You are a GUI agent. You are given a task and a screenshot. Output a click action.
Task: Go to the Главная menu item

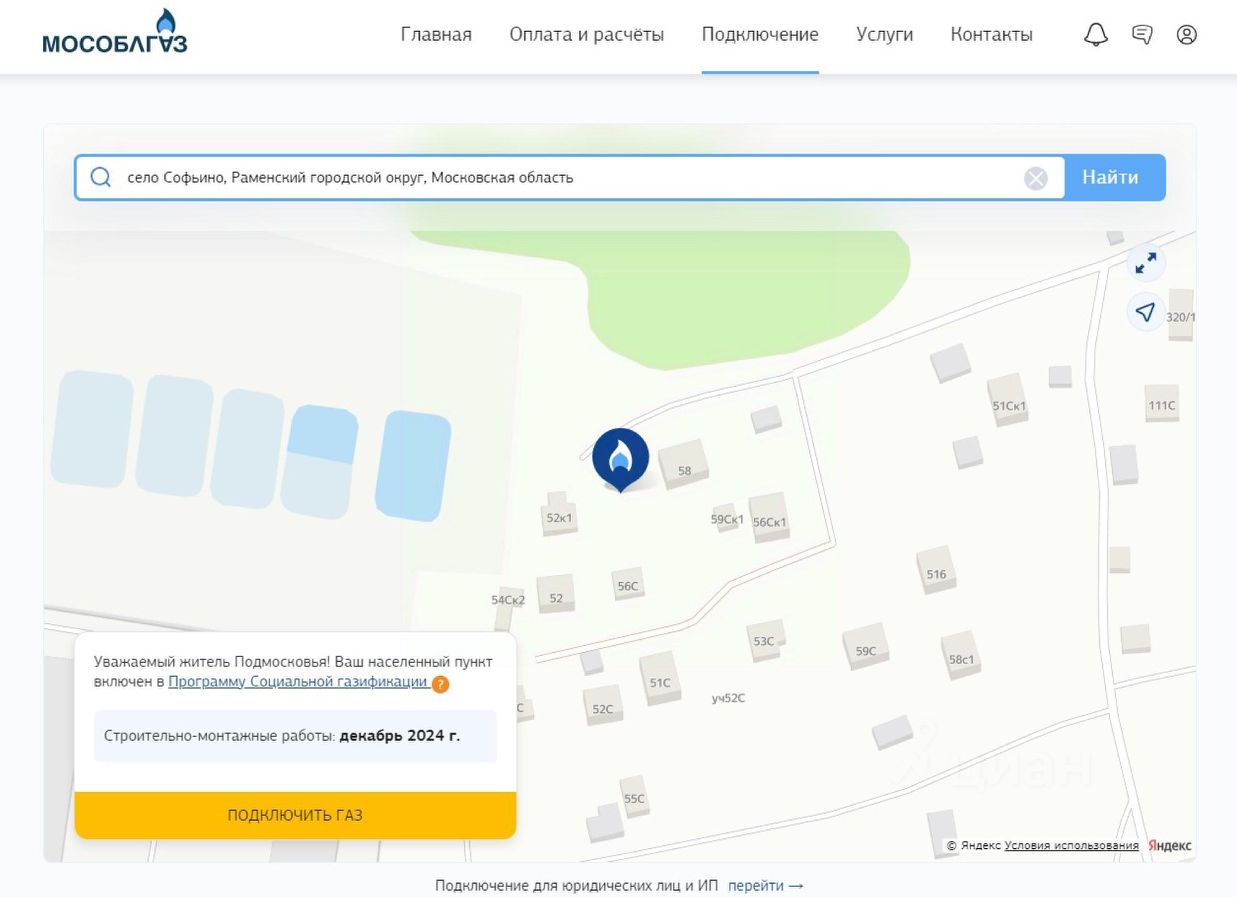click(436, 35)
